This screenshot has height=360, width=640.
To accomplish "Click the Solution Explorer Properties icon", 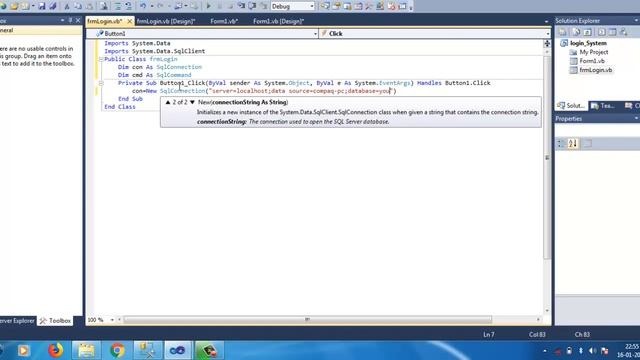I will pyautogui.click(x=562, y=32).
